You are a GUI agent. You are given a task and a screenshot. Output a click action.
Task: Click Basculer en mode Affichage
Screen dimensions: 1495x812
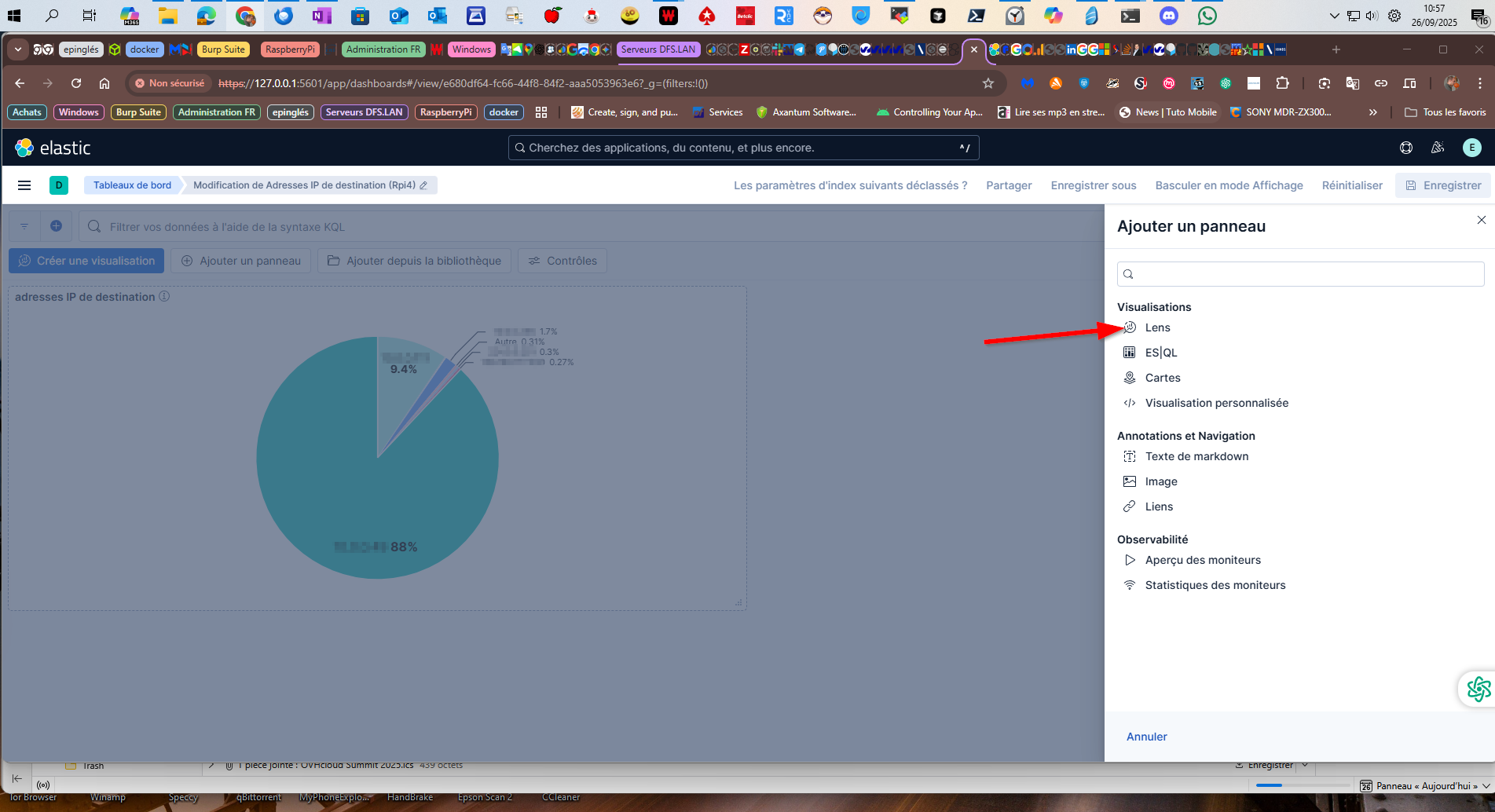[1229, 185]
